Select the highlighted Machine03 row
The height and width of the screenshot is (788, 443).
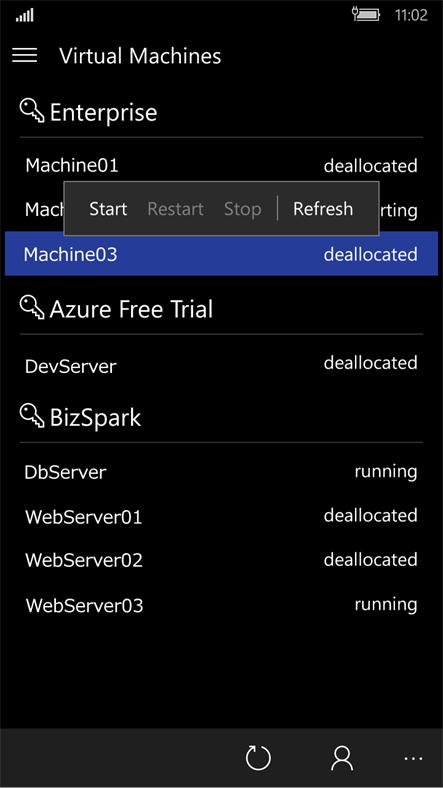222,253
